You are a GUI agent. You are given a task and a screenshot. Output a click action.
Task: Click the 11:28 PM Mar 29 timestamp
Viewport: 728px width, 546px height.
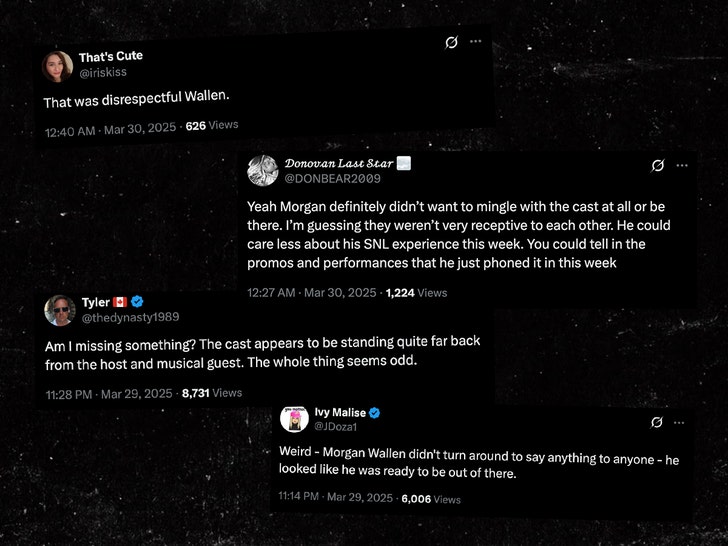pyautogui.click(x=109, y=394)
